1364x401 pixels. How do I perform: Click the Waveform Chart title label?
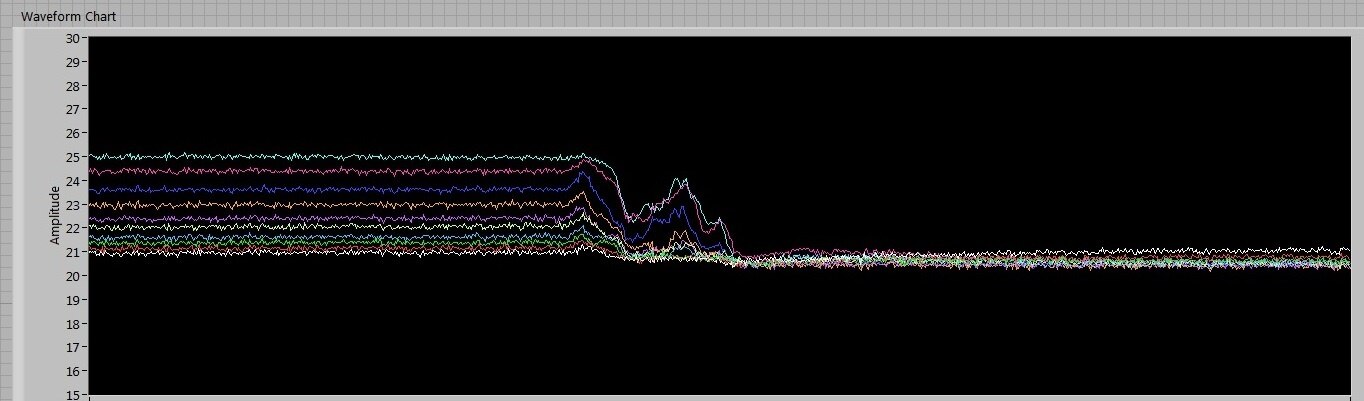[x=69, y=17]
